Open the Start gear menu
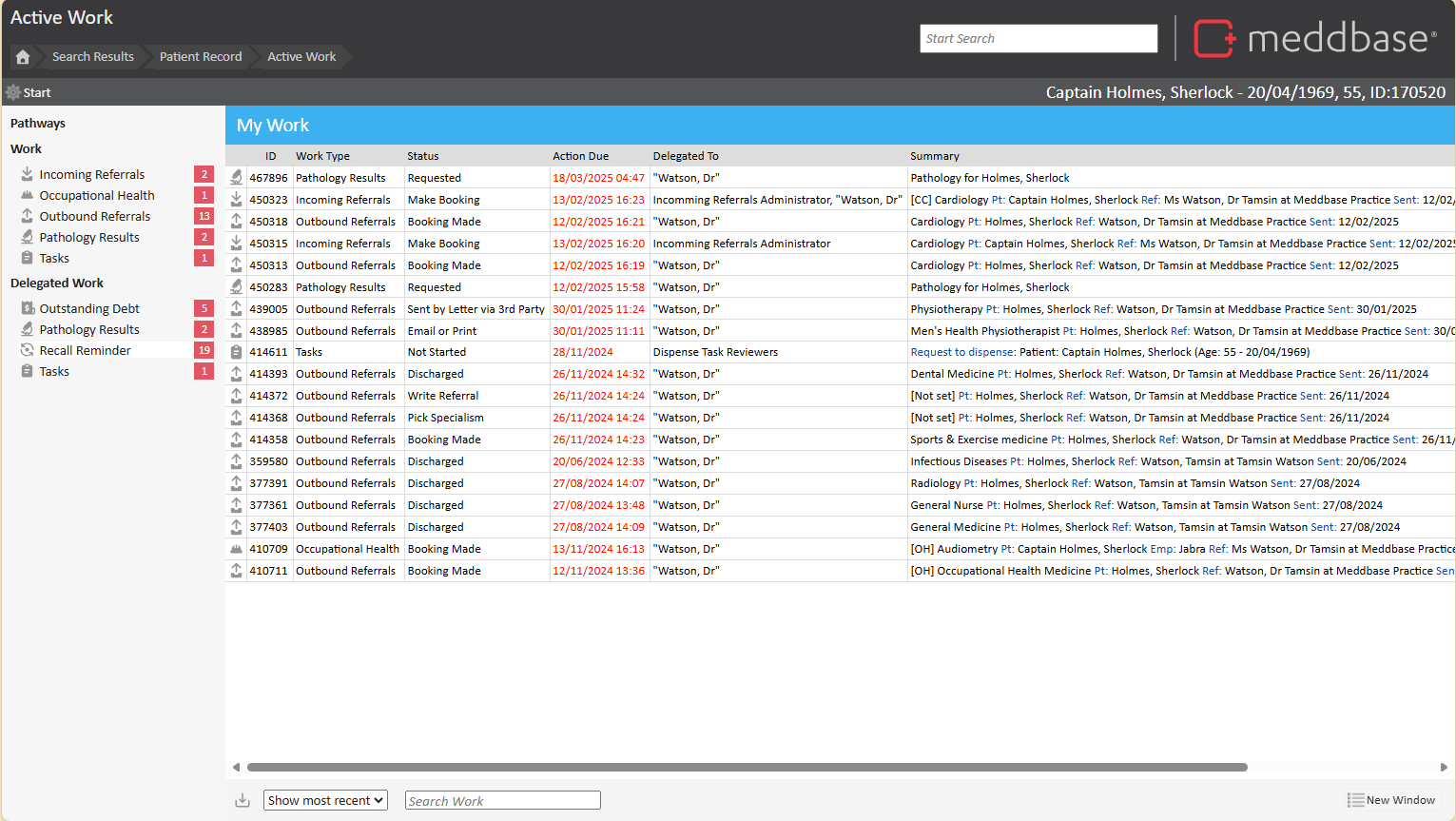The width and height of the screenshot is (1456, 821). [13, 92]
